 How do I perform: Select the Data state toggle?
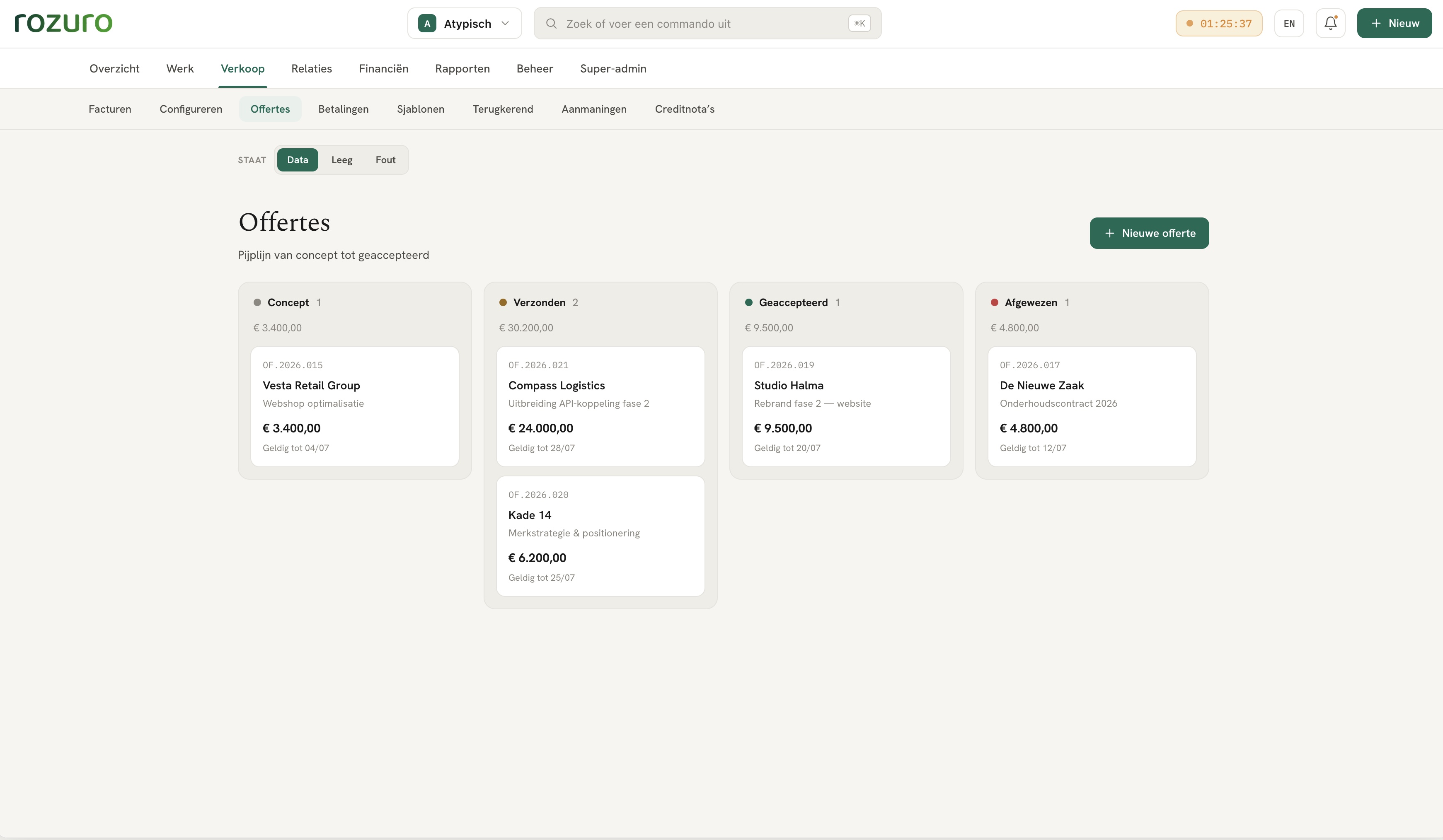(x=298, y=159)
